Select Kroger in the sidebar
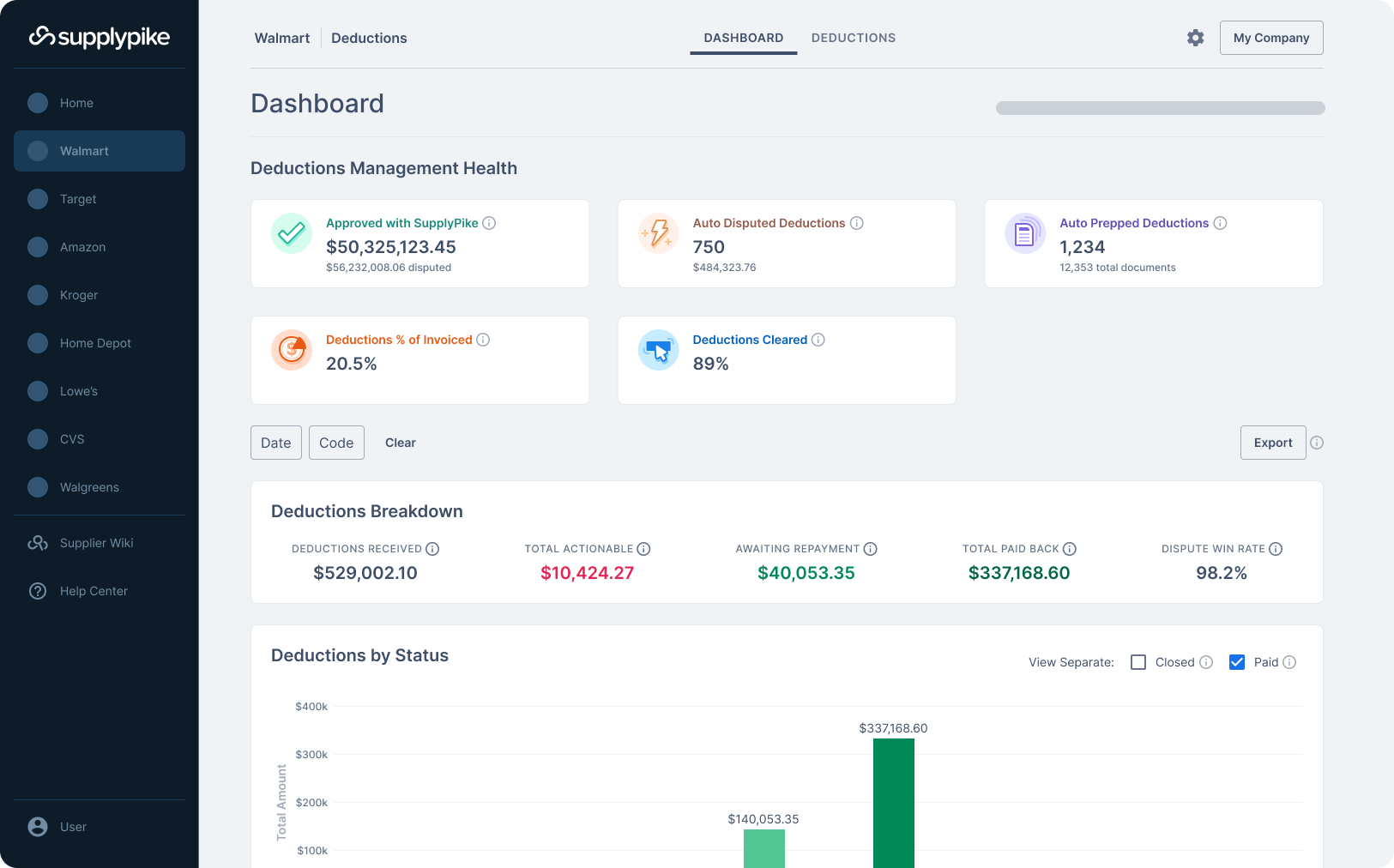 100,295
